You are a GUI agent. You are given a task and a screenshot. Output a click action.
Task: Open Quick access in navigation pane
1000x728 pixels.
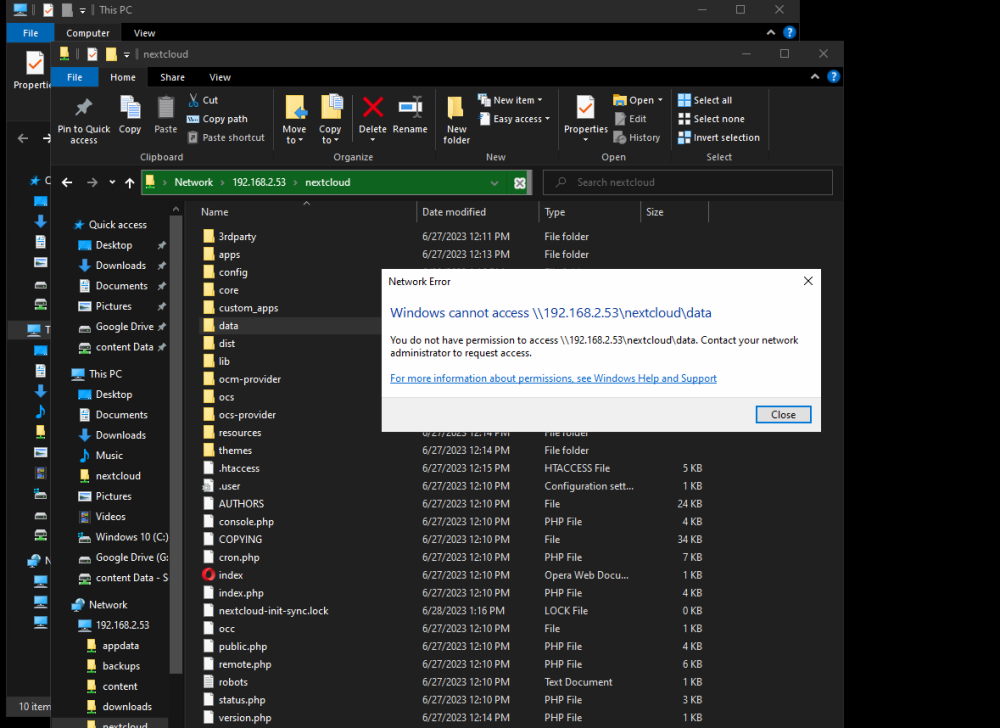point(117,224)
